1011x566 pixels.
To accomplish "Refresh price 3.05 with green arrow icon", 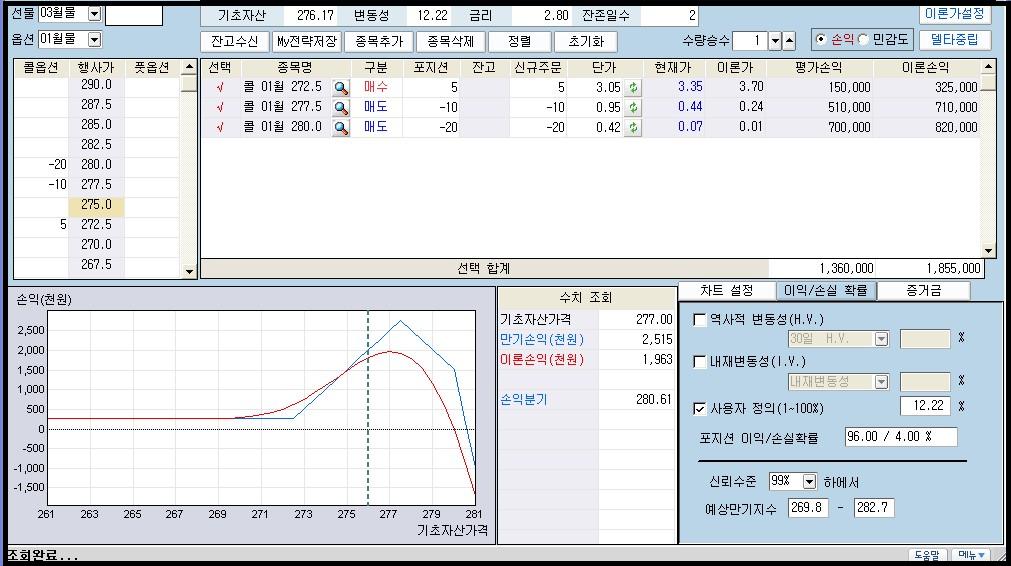I will click(632, 87).
